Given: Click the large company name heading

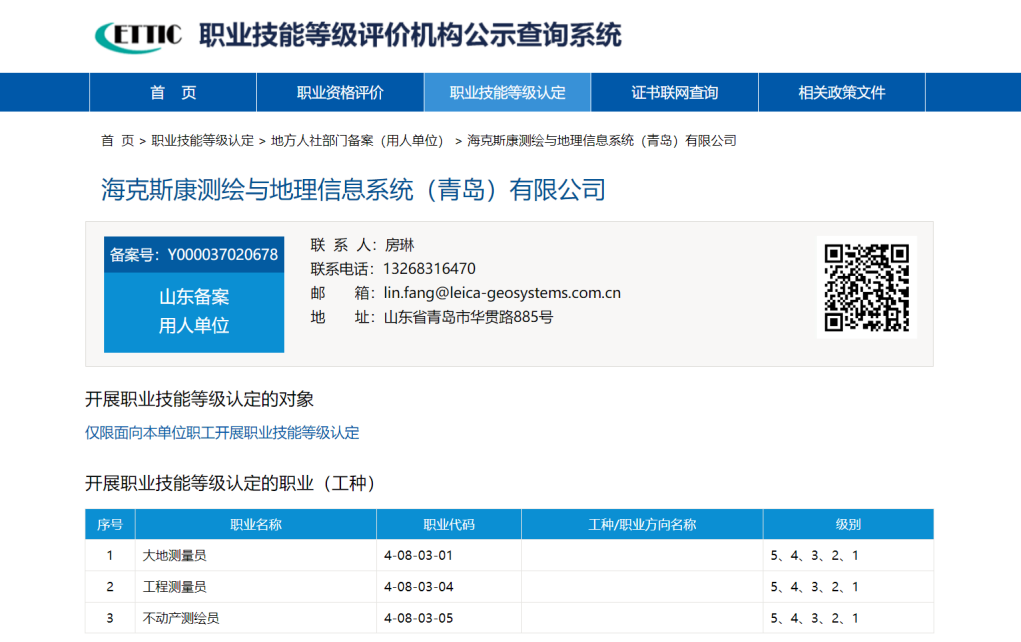Looking at the screenshot, I should click(x=354, y=190).
